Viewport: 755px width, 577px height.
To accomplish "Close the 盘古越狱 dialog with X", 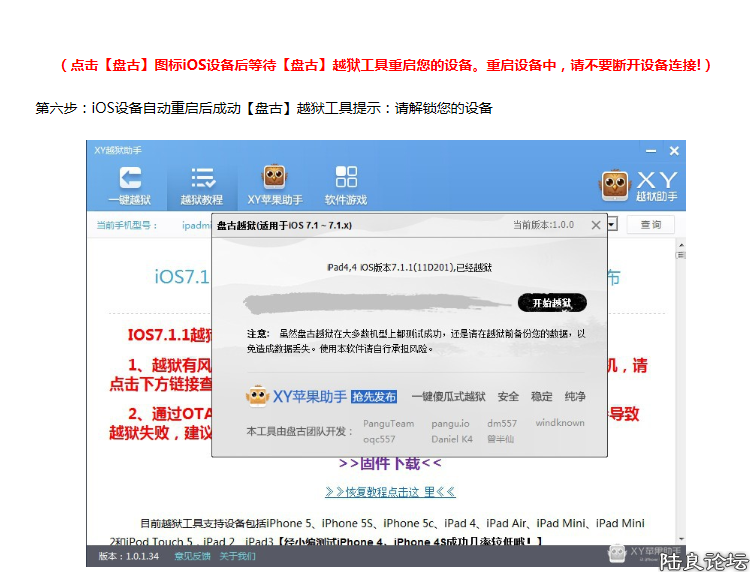I will 596,225.
